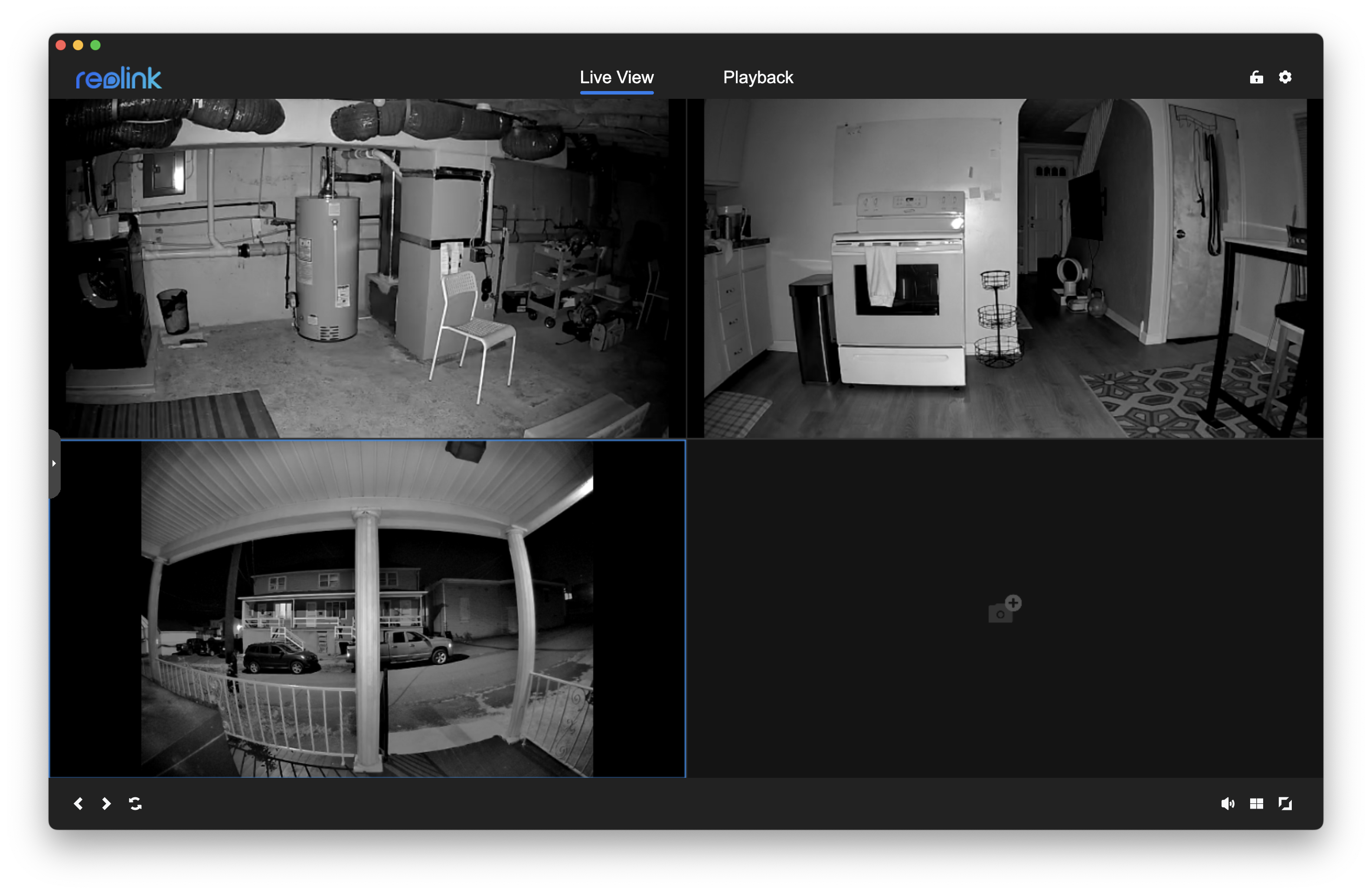This screenshot has width=1372, height=894.
Task: Maximize window with the green traffic light
Action: 95,44
